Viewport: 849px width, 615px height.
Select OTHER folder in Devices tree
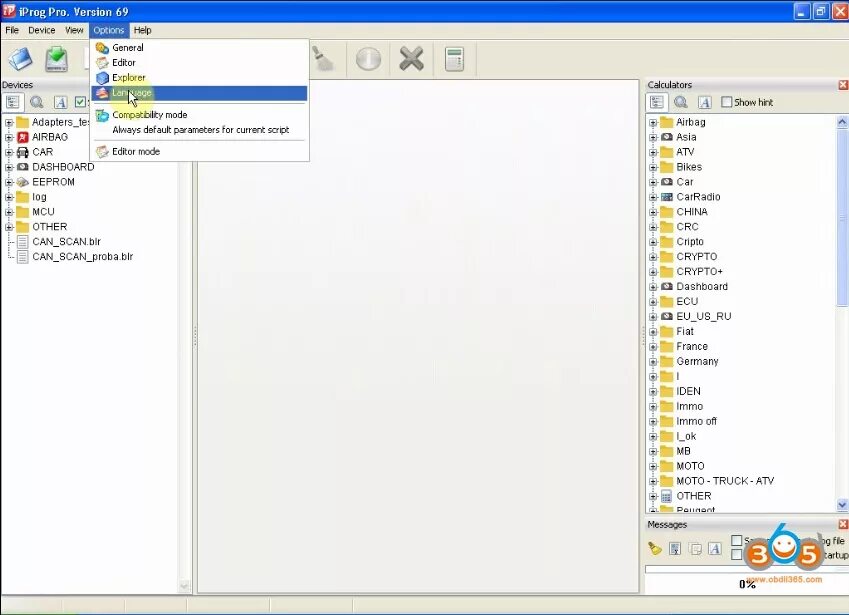[49, 227]
